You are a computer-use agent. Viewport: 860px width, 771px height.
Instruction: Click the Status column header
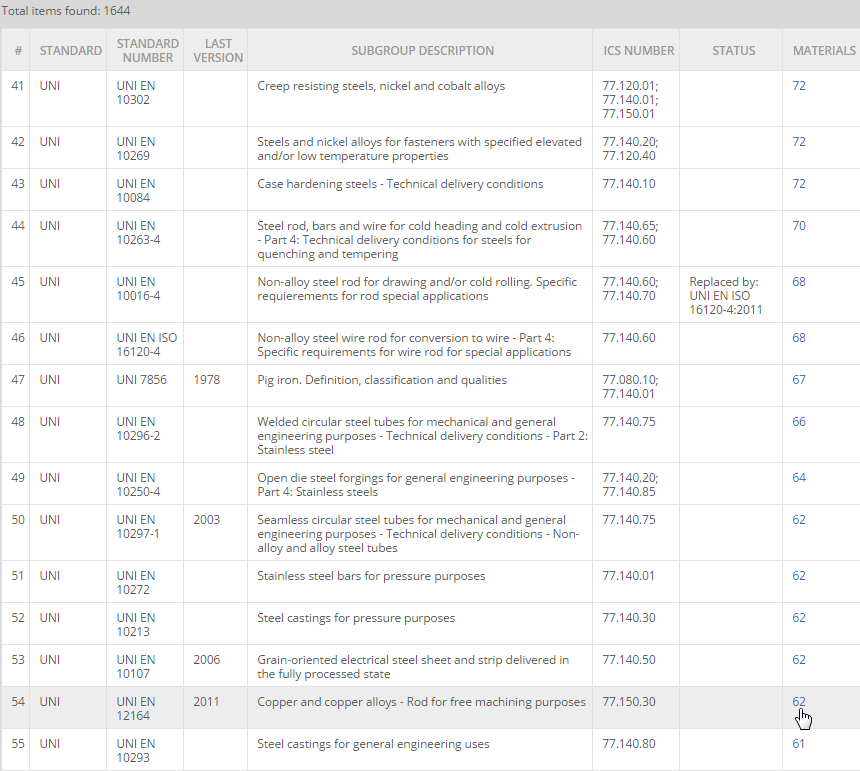point(733,50)
